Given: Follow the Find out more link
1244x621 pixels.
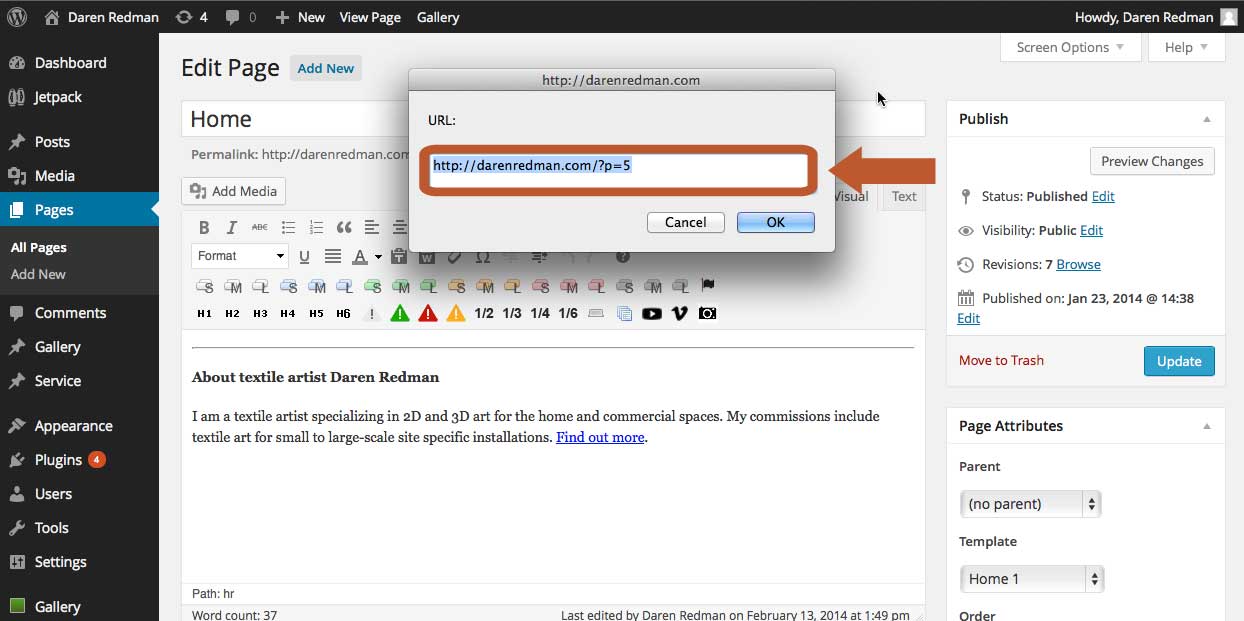Looking at the screenshot, I should pos(600,437).
